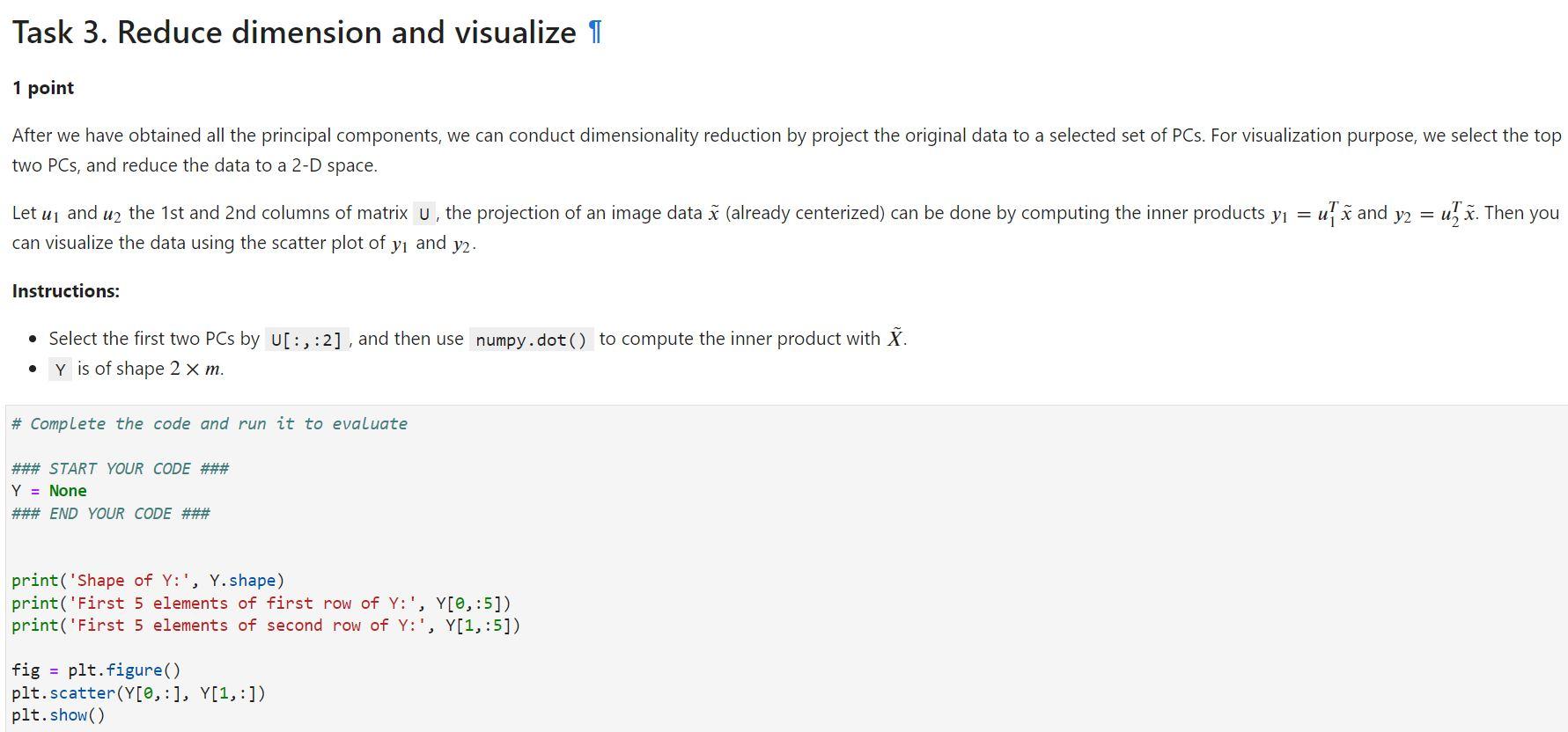1568x732 pixels.
Task: Click the plt.scatter code line
Action: click(x=138, y=693)
